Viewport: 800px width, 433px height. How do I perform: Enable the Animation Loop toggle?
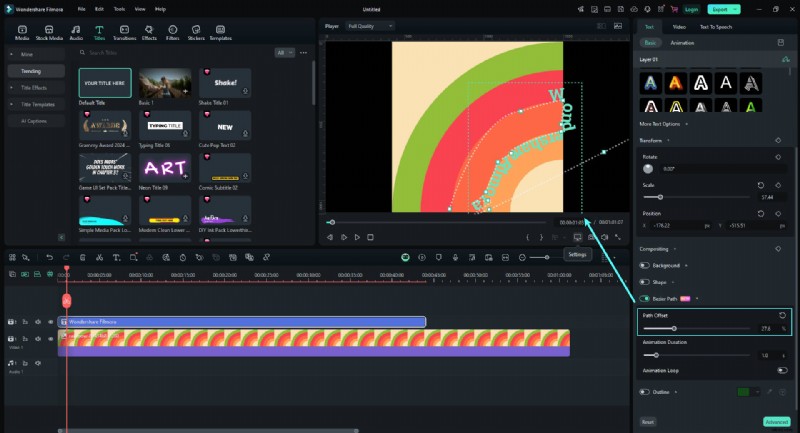(x=781, y=370)
